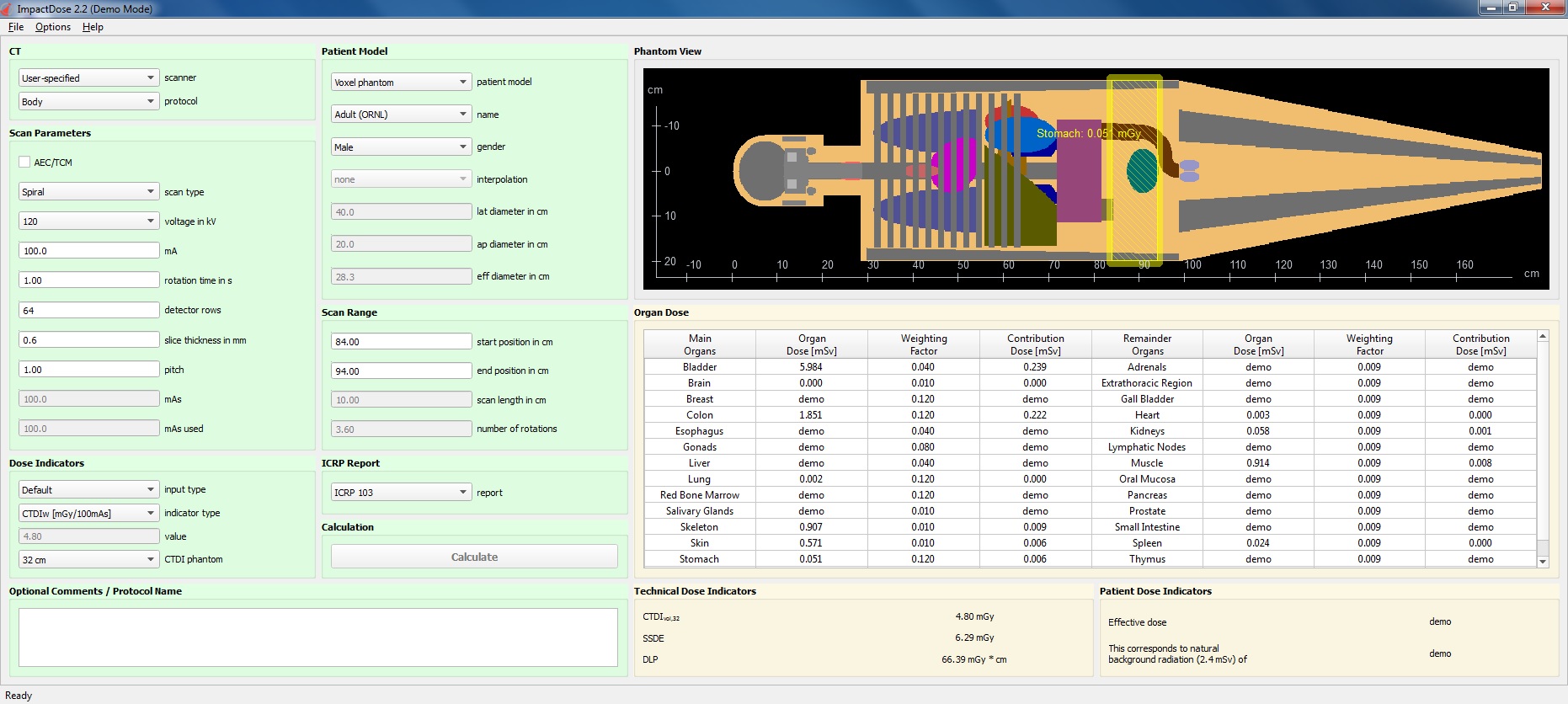Open the Help menu
Viewport: 1568px width, 704px height.
(x=93, y=27)
